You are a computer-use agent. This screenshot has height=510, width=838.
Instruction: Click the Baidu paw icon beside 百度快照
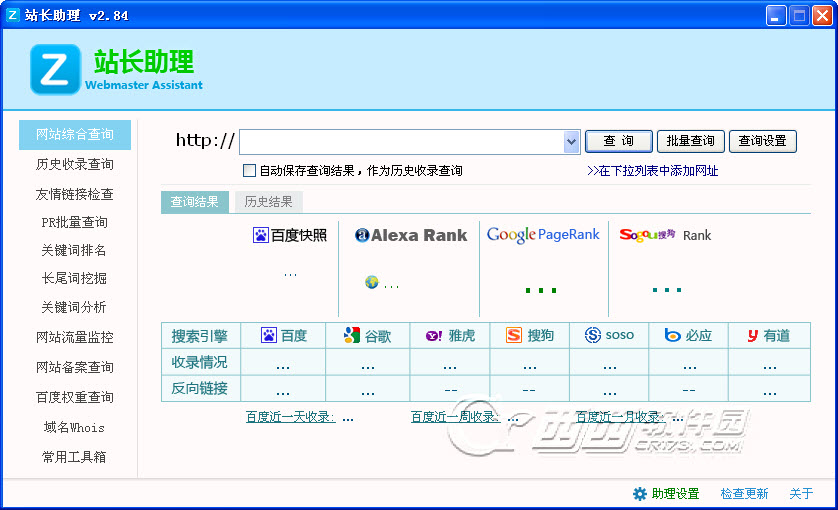pyautogui.click(x=261, y=235)
